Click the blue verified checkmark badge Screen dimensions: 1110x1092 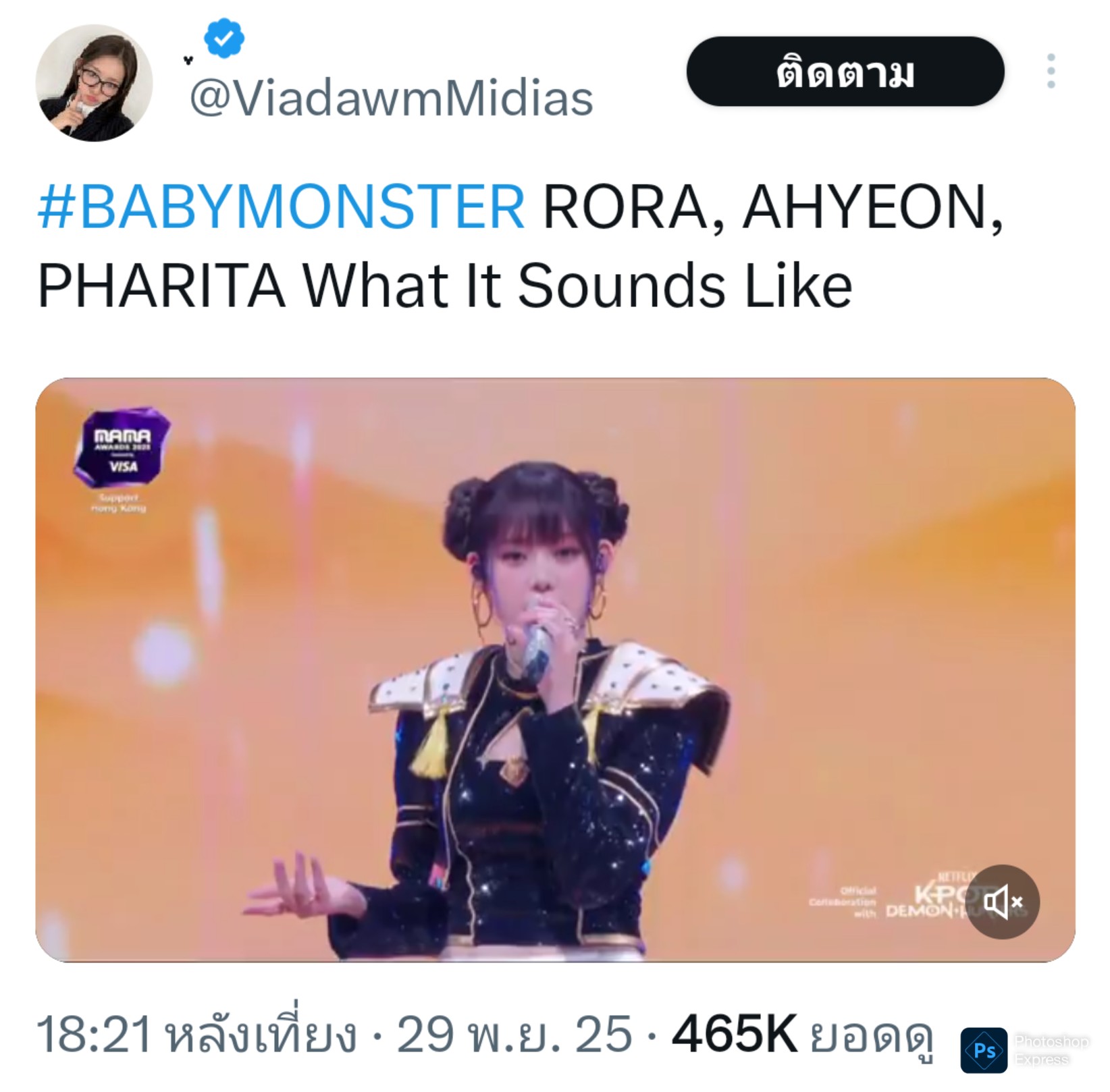click(x=224, y=38)
